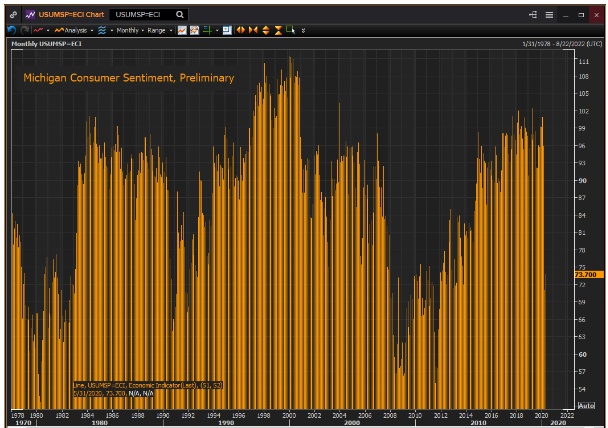The image size is (608, 428).
Task: Select the zoom rectangle tool
Action: 290,31
